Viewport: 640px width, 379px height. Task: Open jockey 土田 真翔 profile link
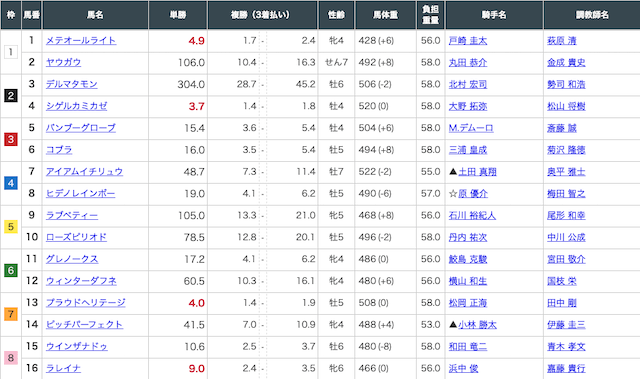point(477,172)
